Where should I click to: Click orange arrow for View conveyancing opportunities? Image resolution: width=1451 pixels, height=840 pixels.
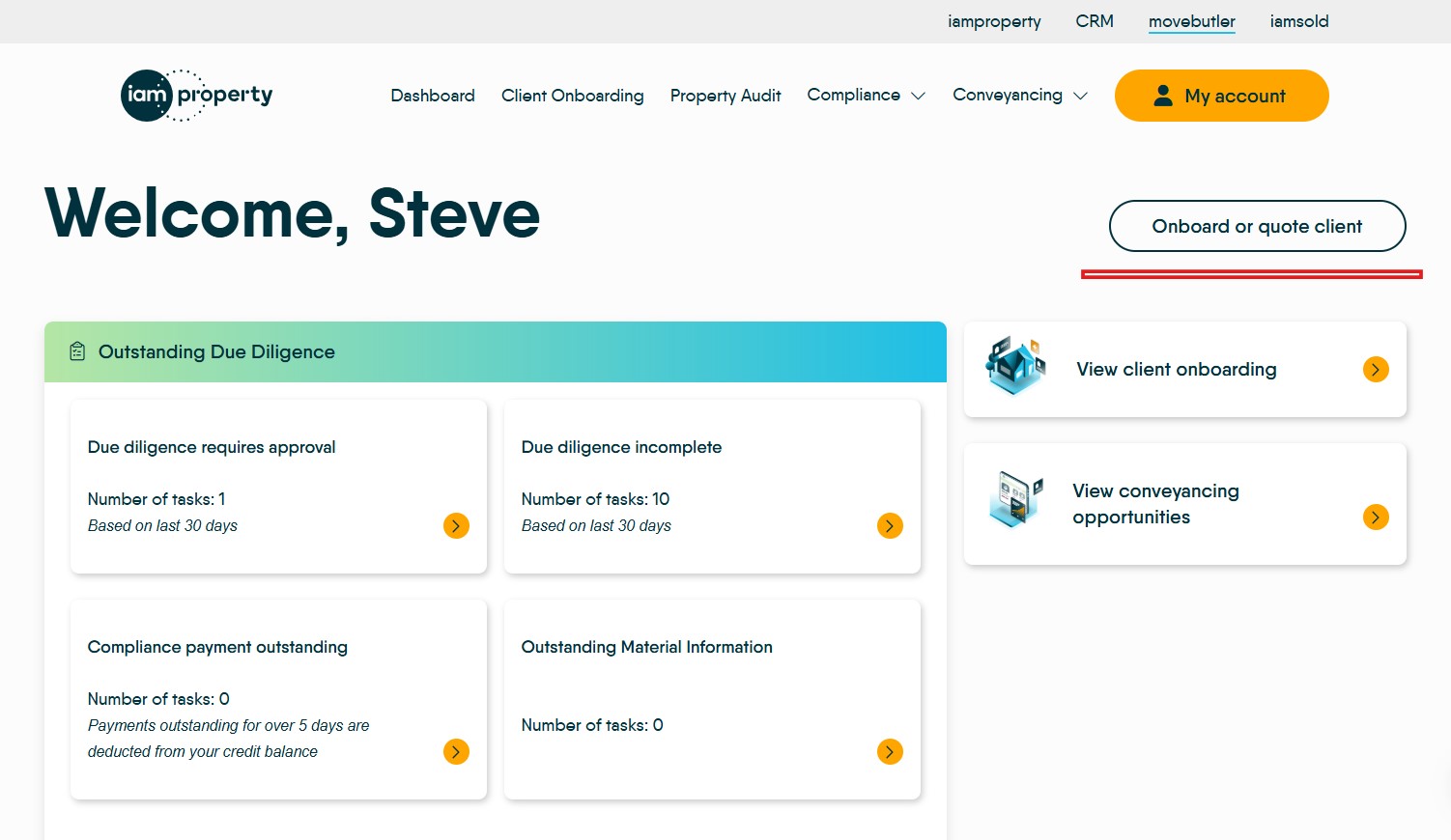point(1376,517)
